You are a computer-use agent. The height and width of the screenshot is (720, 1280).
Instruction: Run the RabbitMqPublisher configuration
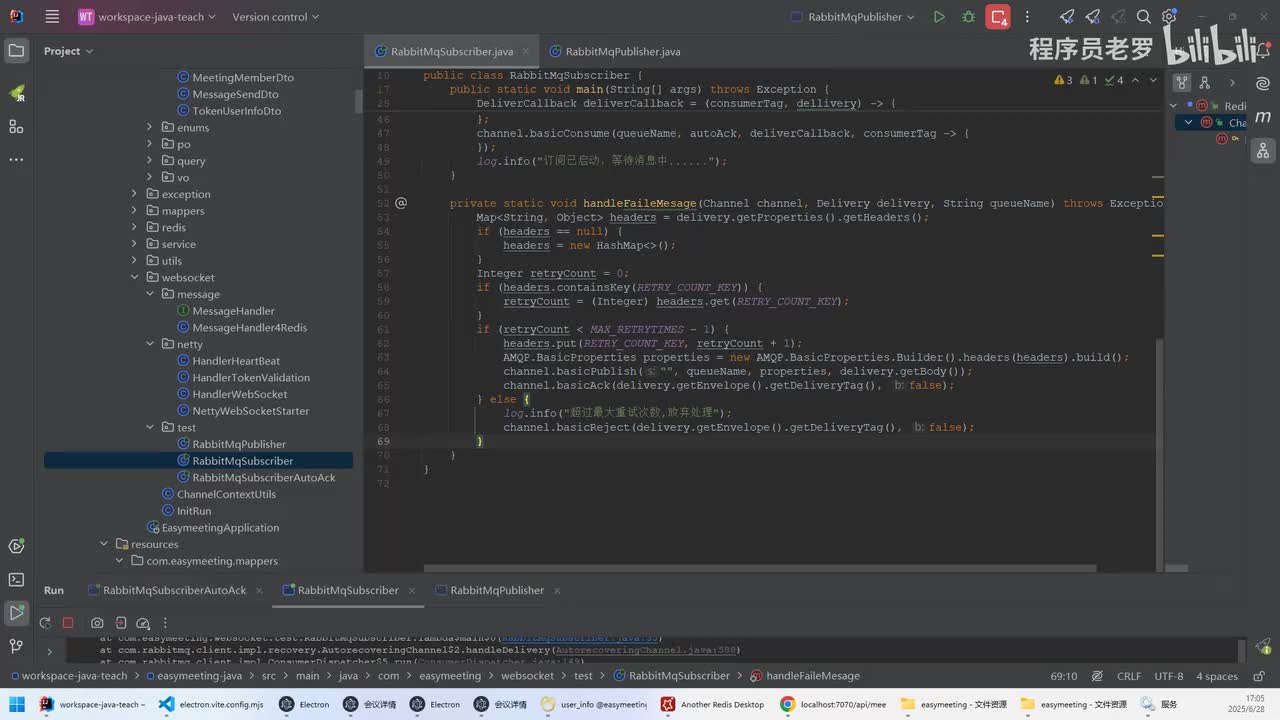coord(938,17)
